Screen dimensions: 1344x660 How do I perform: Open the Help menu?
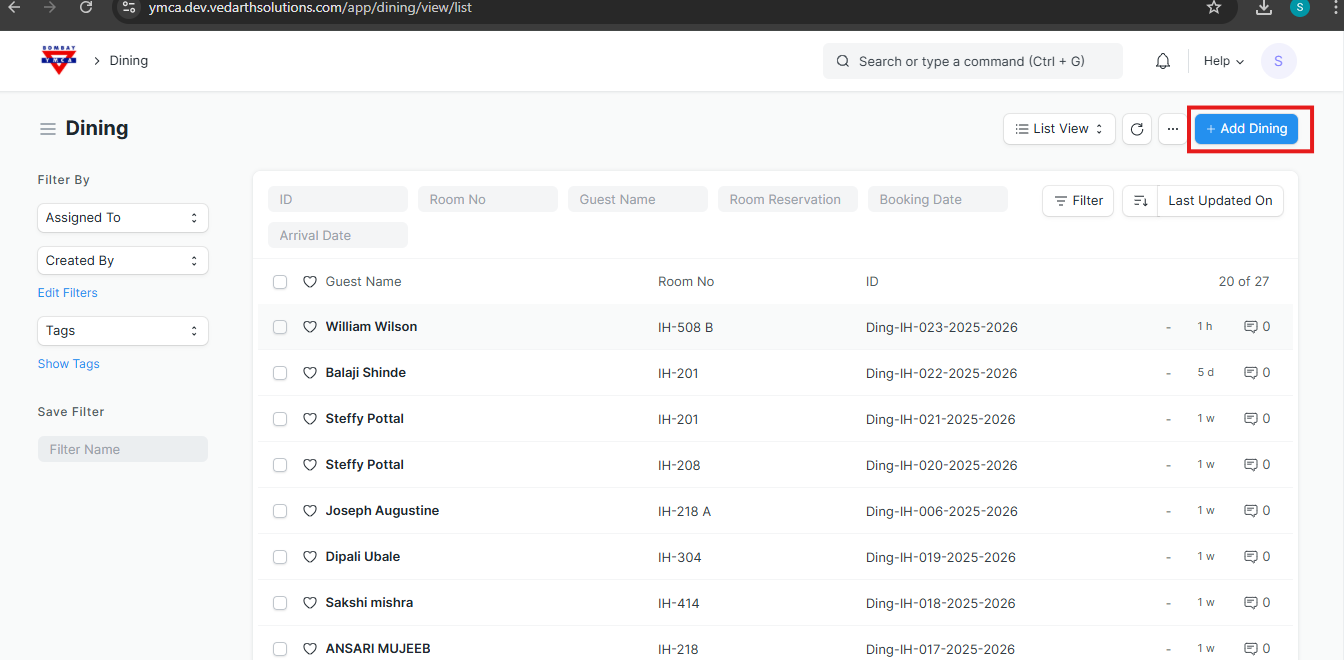pyautogui.click(x=1223, y=61)
